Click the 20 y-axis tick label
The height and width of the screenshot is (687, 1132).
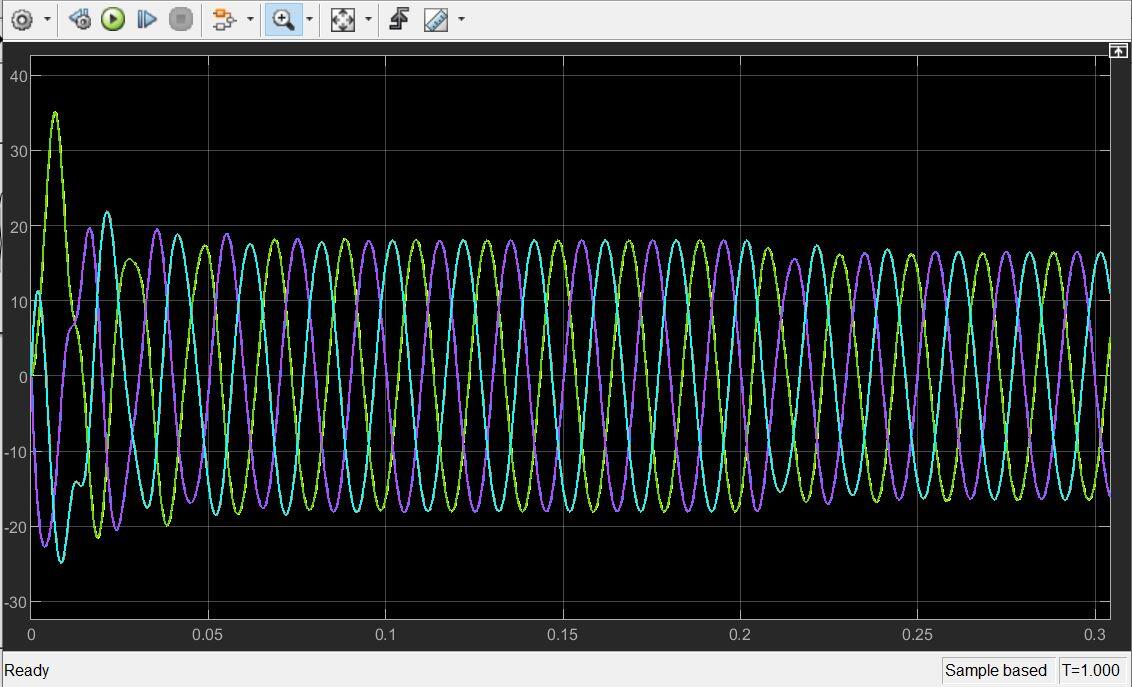pyautogui.click(x=19, y=227)
